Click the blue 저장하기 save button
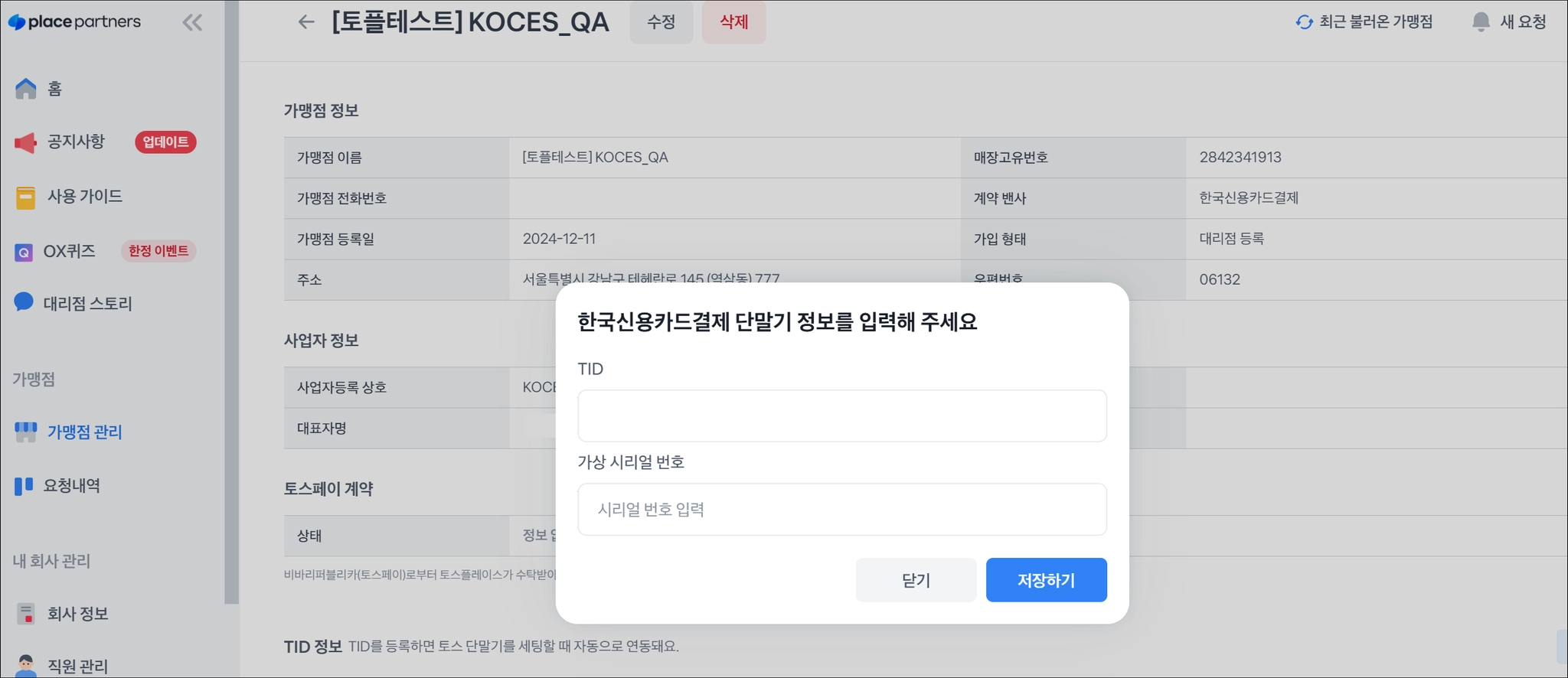 click(1046, 580)
